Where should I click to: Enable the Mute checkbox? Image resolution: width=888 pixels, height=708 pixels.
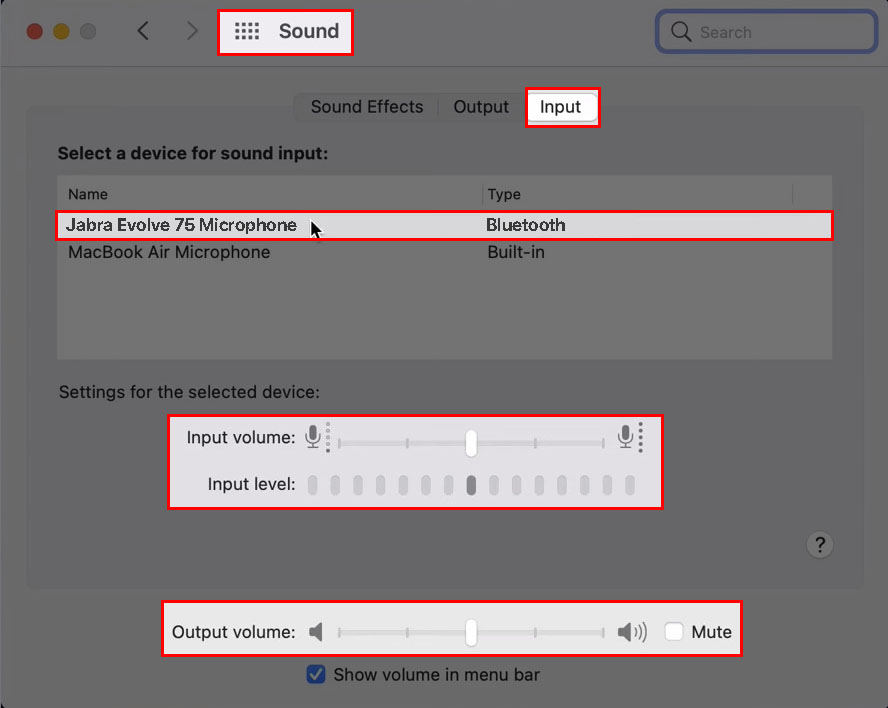[x=674, y=632]
